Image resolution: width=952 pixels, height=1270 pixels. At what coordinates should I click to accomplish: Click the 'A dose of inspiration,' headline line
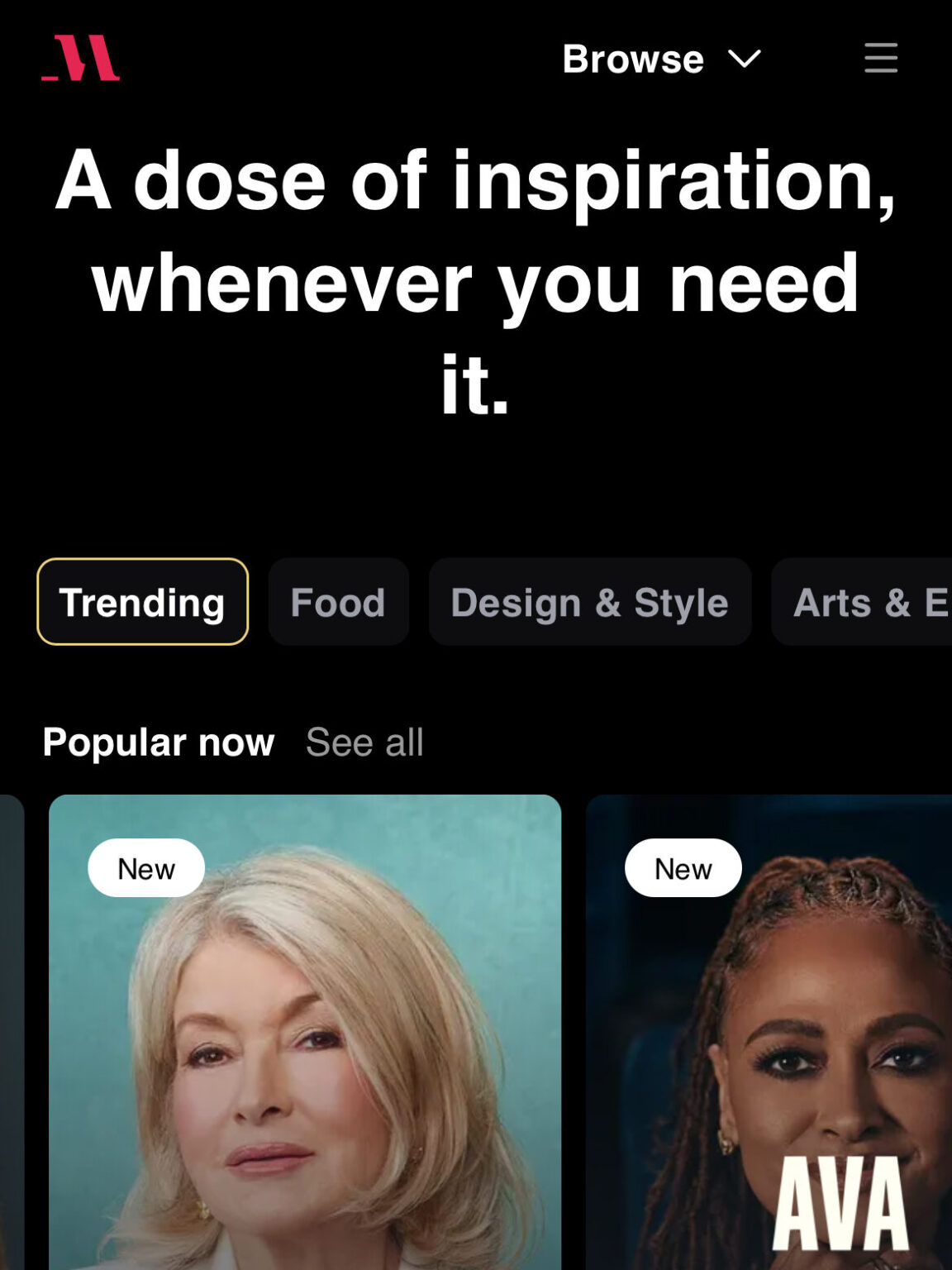476,180
